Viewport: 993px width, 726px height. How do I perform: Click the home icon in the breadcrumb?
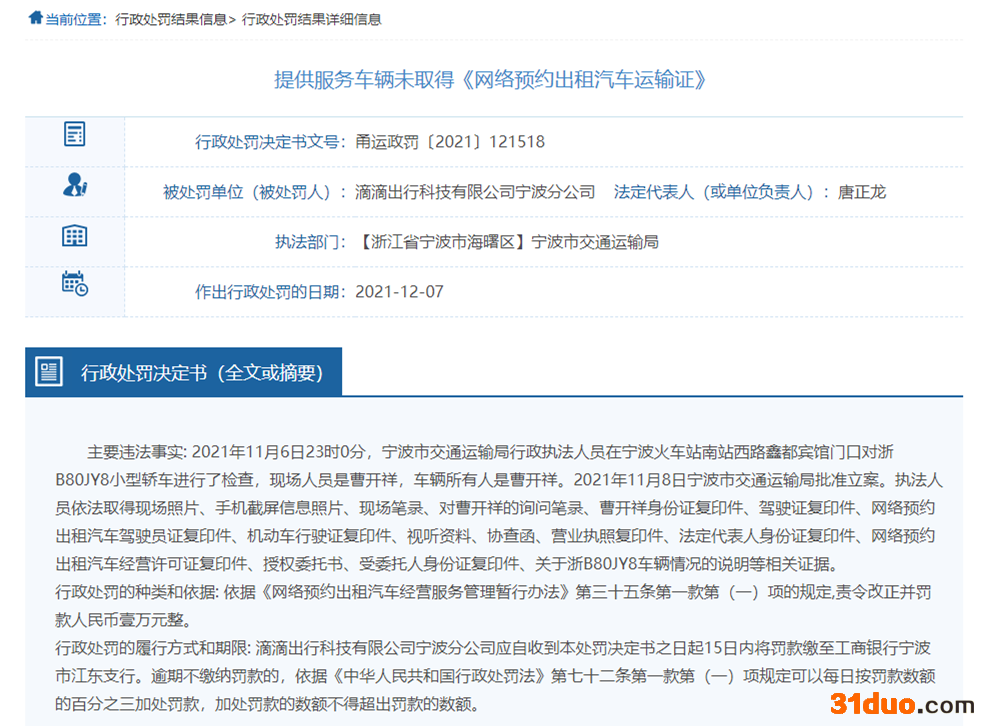point(35,19)
